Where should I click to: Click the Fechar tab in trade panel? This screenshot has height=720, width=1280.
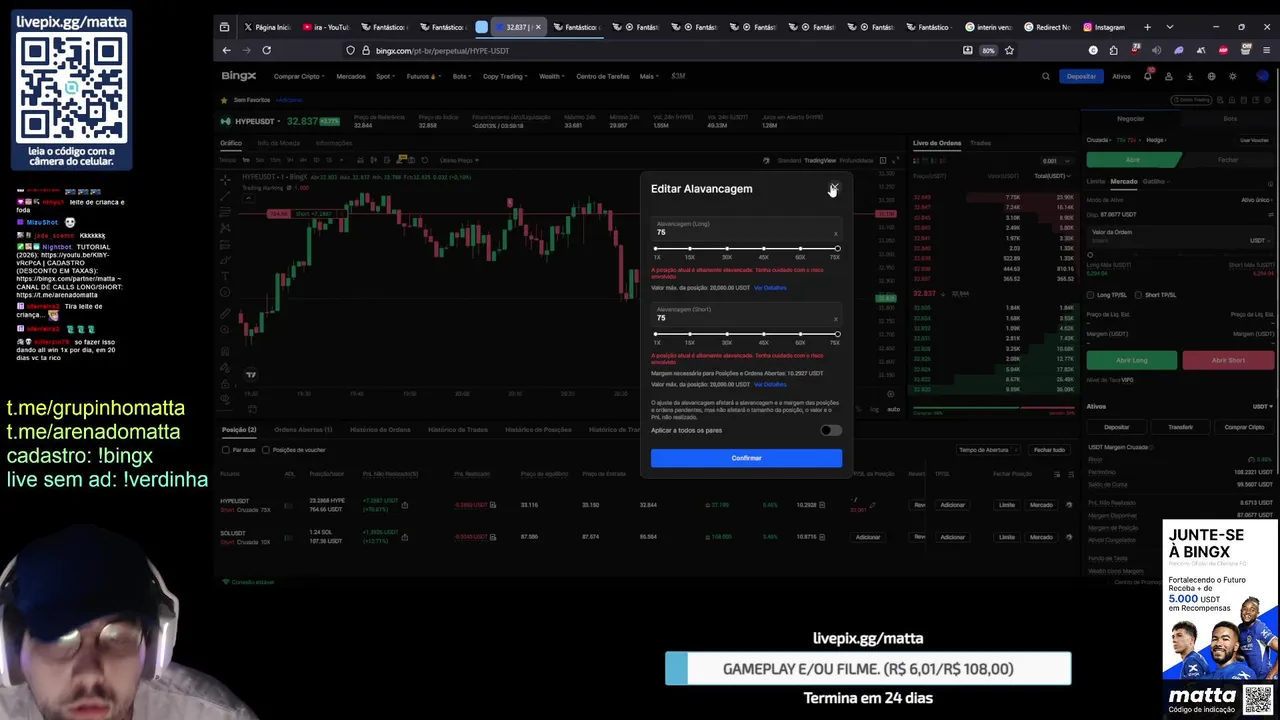1228,160
